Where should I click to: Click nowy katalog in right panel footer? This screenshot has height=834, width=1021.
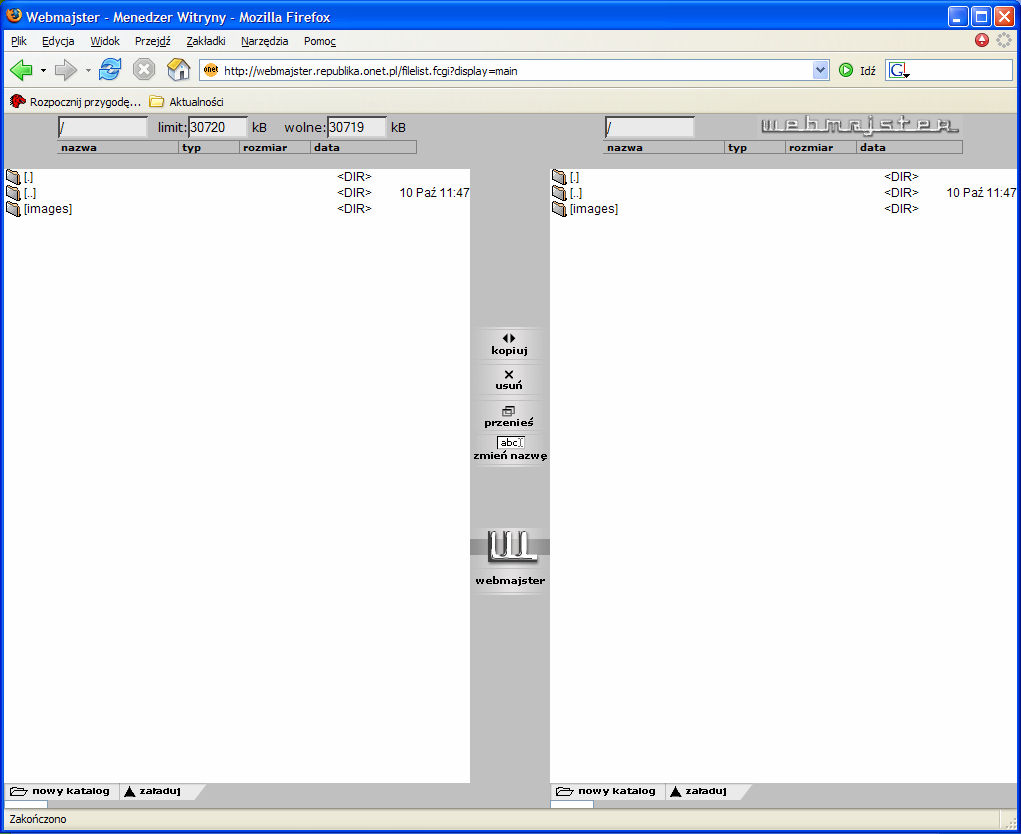point(606,792)
